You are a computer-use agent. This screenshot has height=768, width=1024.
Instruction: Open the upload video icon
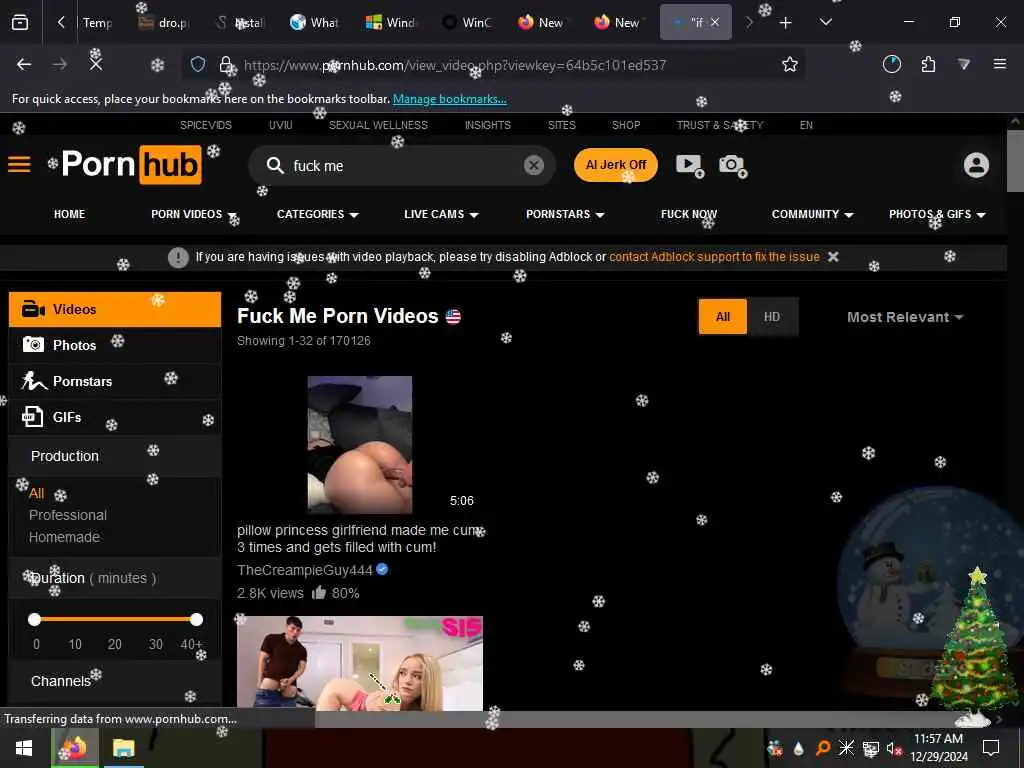pyautogui.click(x=690, y=165)
